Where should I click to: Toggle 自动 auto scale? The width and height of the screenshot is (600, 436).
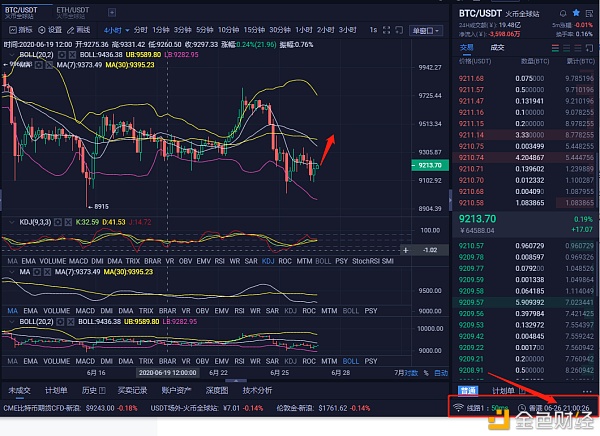point(441,373)
